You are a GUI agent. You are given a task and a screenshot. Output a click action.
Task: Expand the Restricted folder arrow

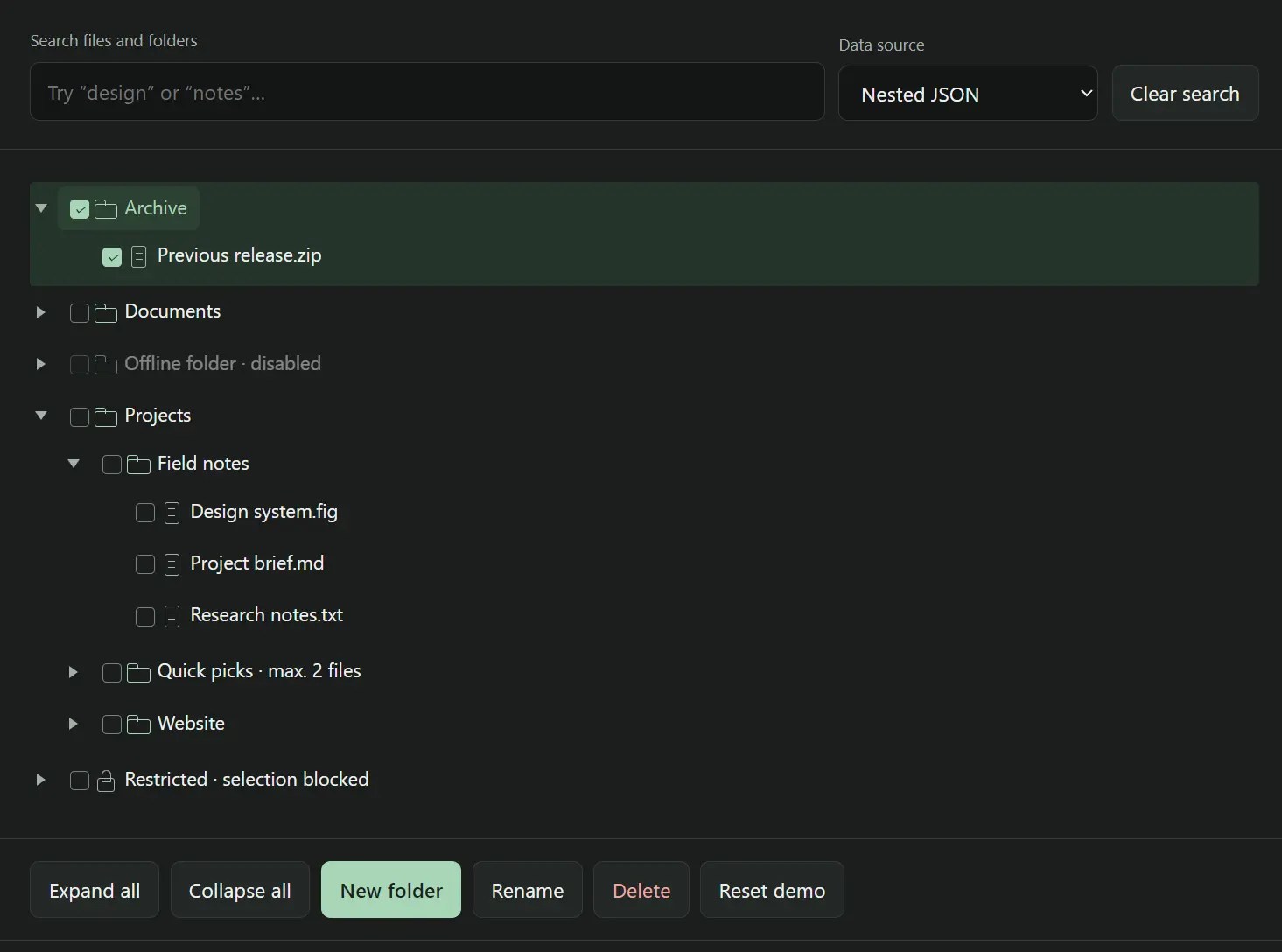41,780
